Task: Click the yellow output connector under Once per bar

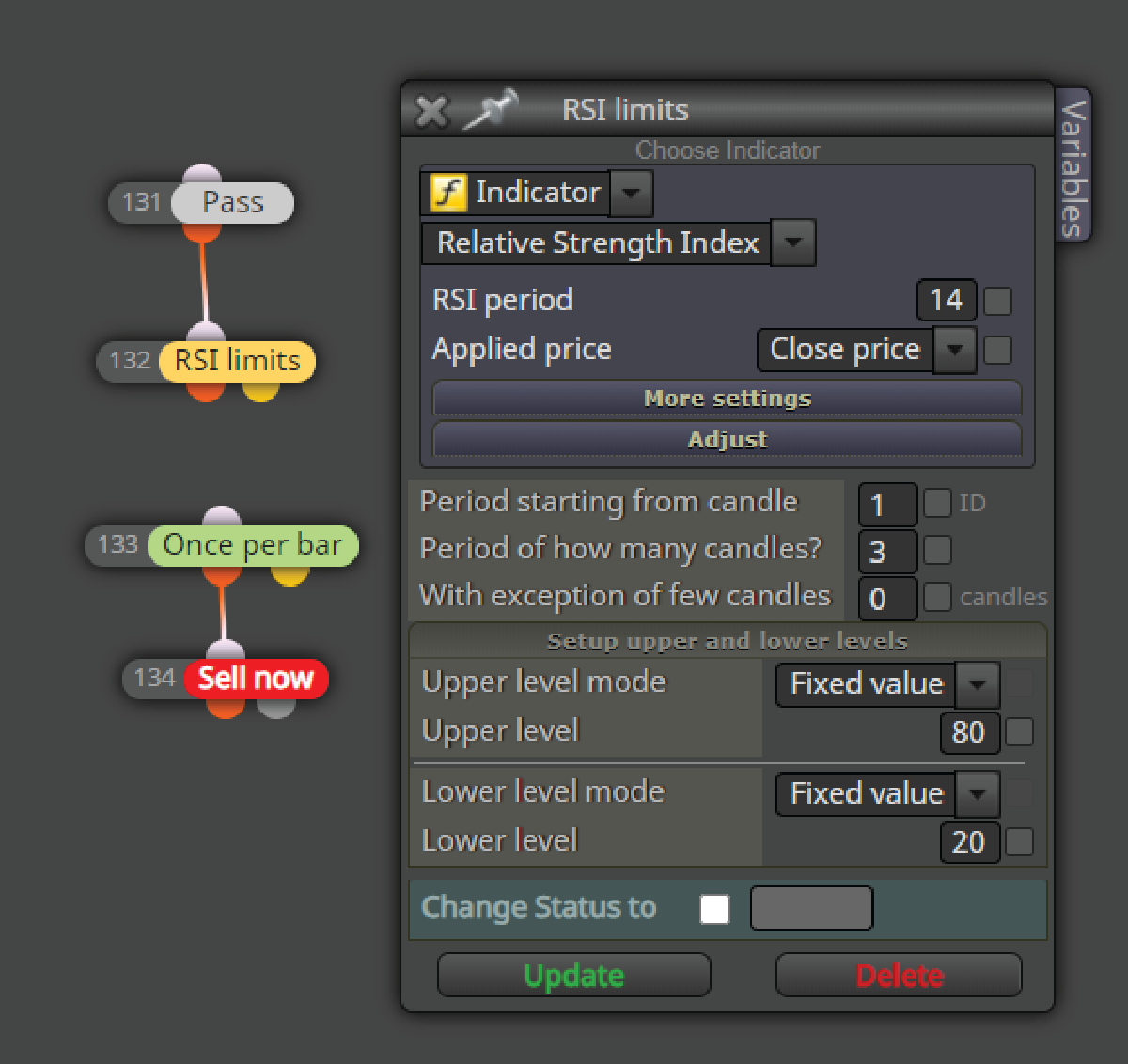Action: pos(290,574)
